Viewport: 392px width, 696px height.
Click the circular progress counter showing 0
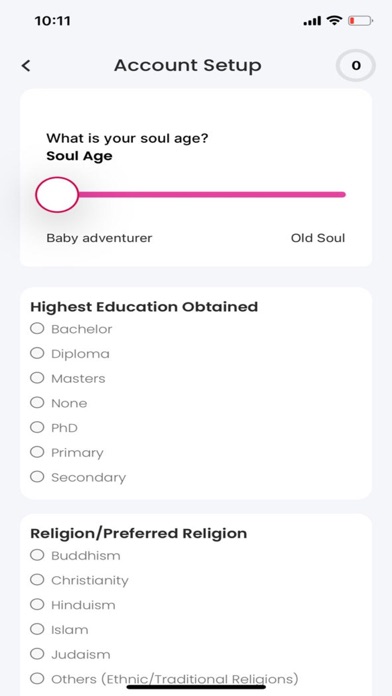click(356, 66)
